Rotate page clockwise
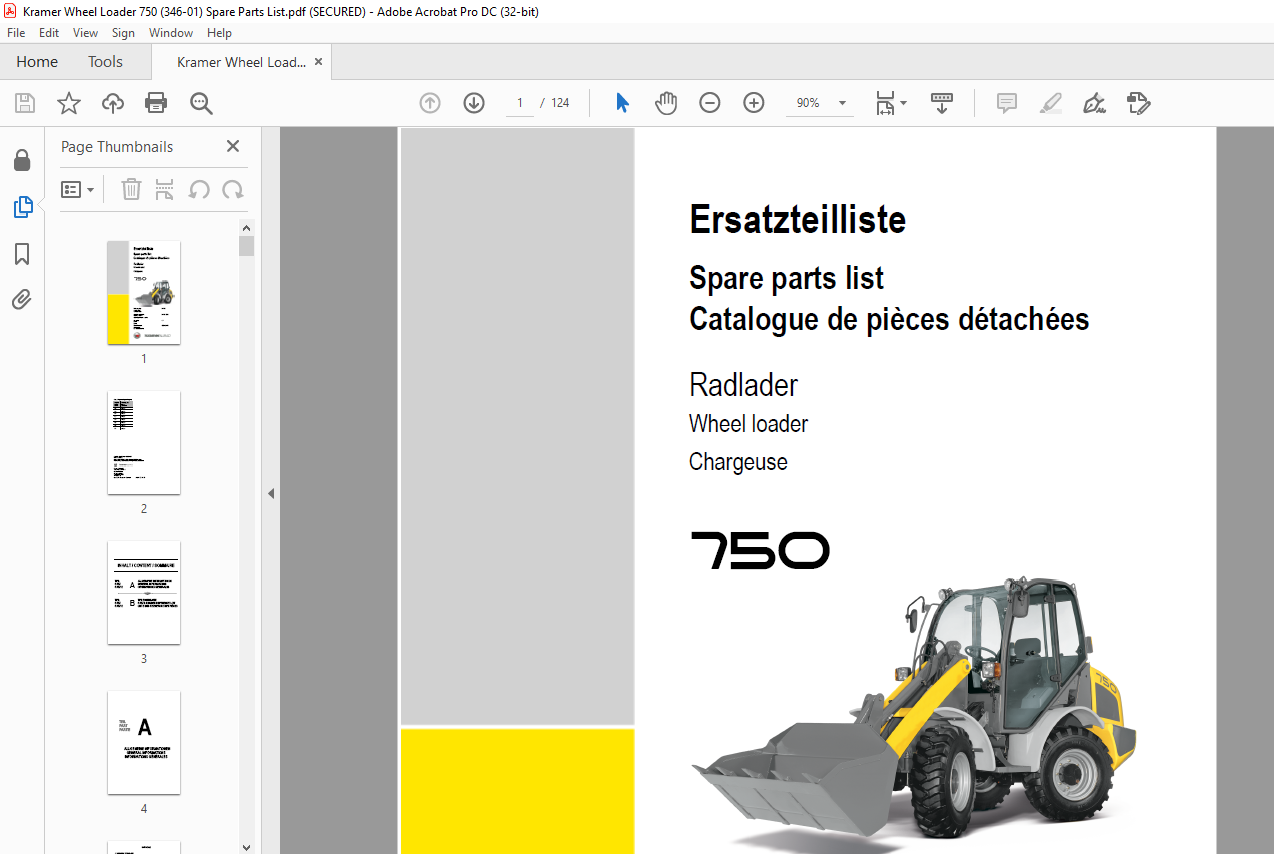This screenshot has height=854, width=1274. [x=233, y=189]
